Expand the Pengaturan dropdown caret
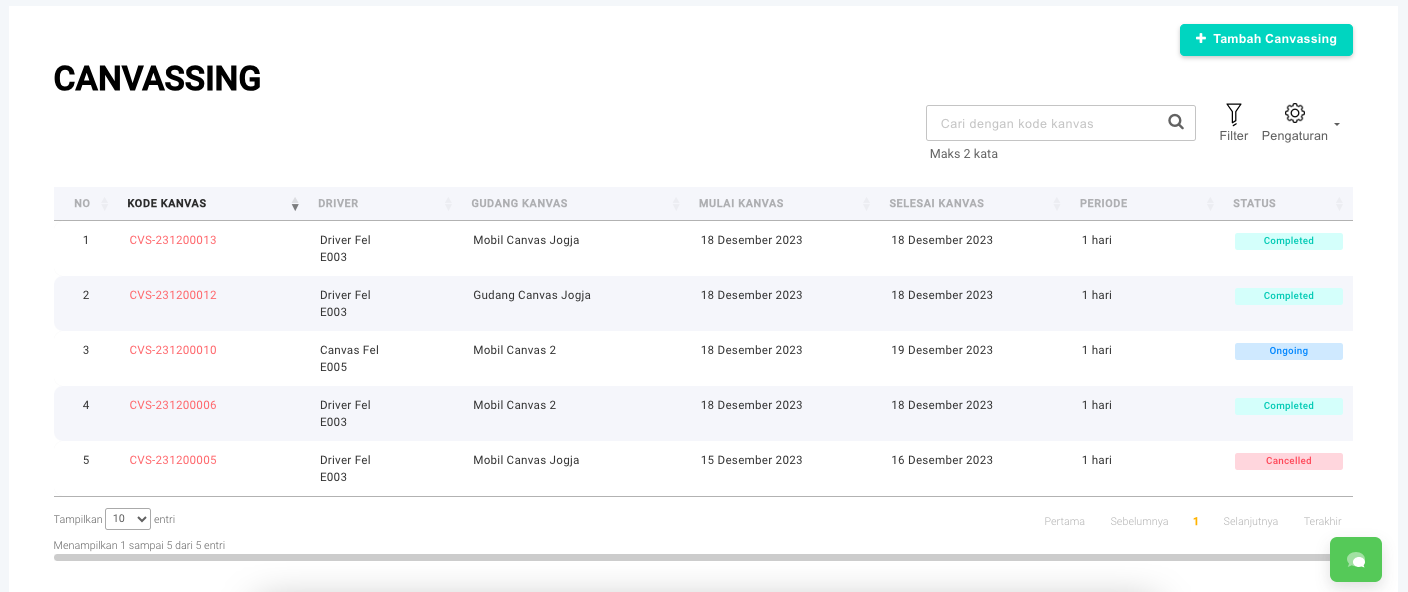Viewport: 1408px width, 592px height. (x=1337, y=125)
